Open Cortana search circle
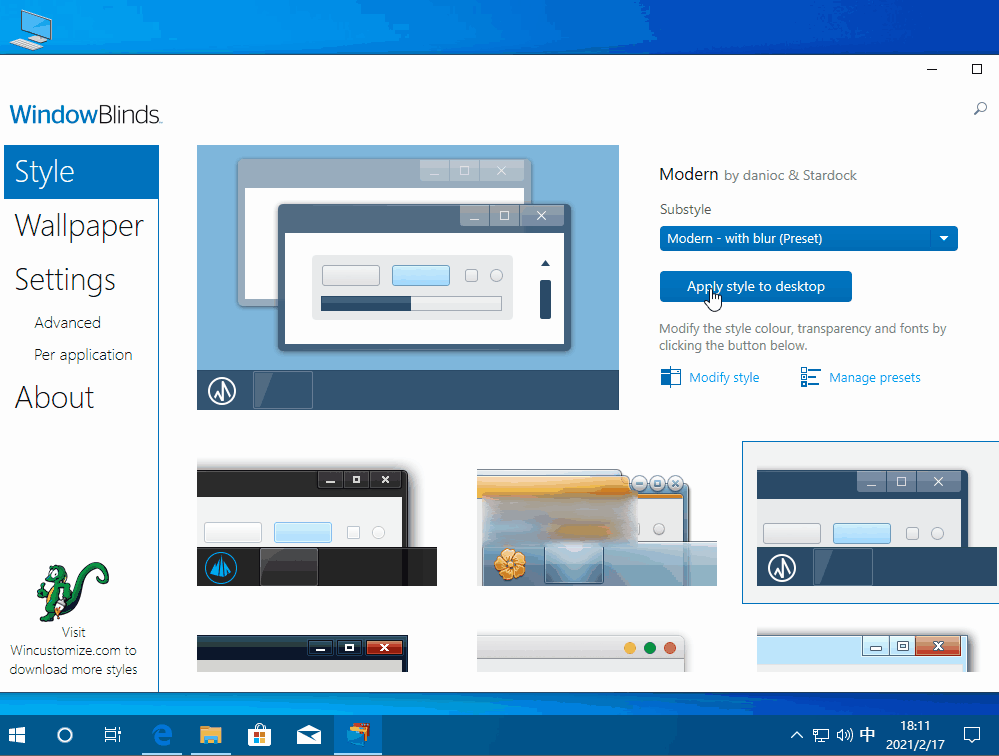Screen dimensions: 999x756 (x=64, y=736)
